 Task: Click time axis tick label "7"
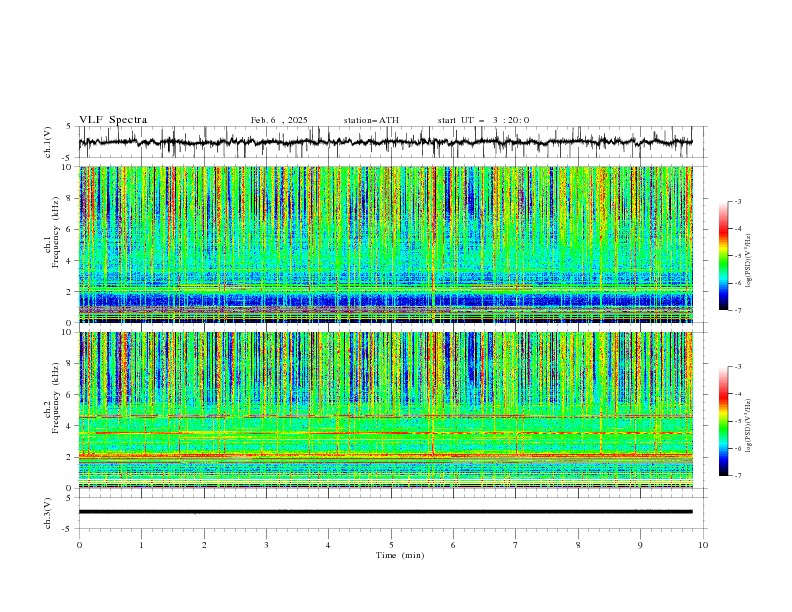[516, 545]
